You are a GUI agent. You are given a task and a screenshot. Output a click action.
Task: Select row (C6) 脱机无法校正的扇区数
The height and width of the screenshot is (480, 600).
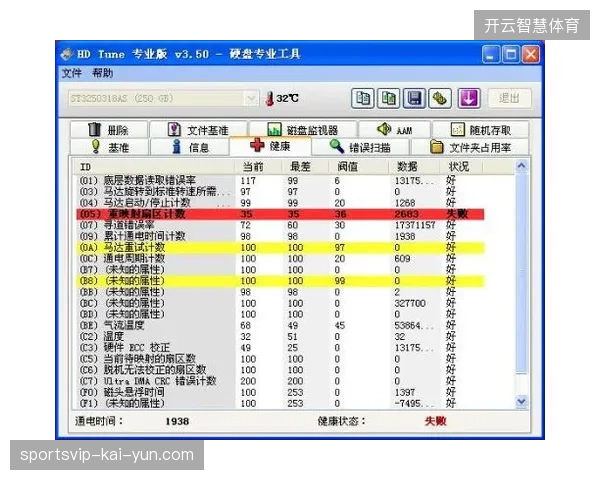[x=280, y=370]
